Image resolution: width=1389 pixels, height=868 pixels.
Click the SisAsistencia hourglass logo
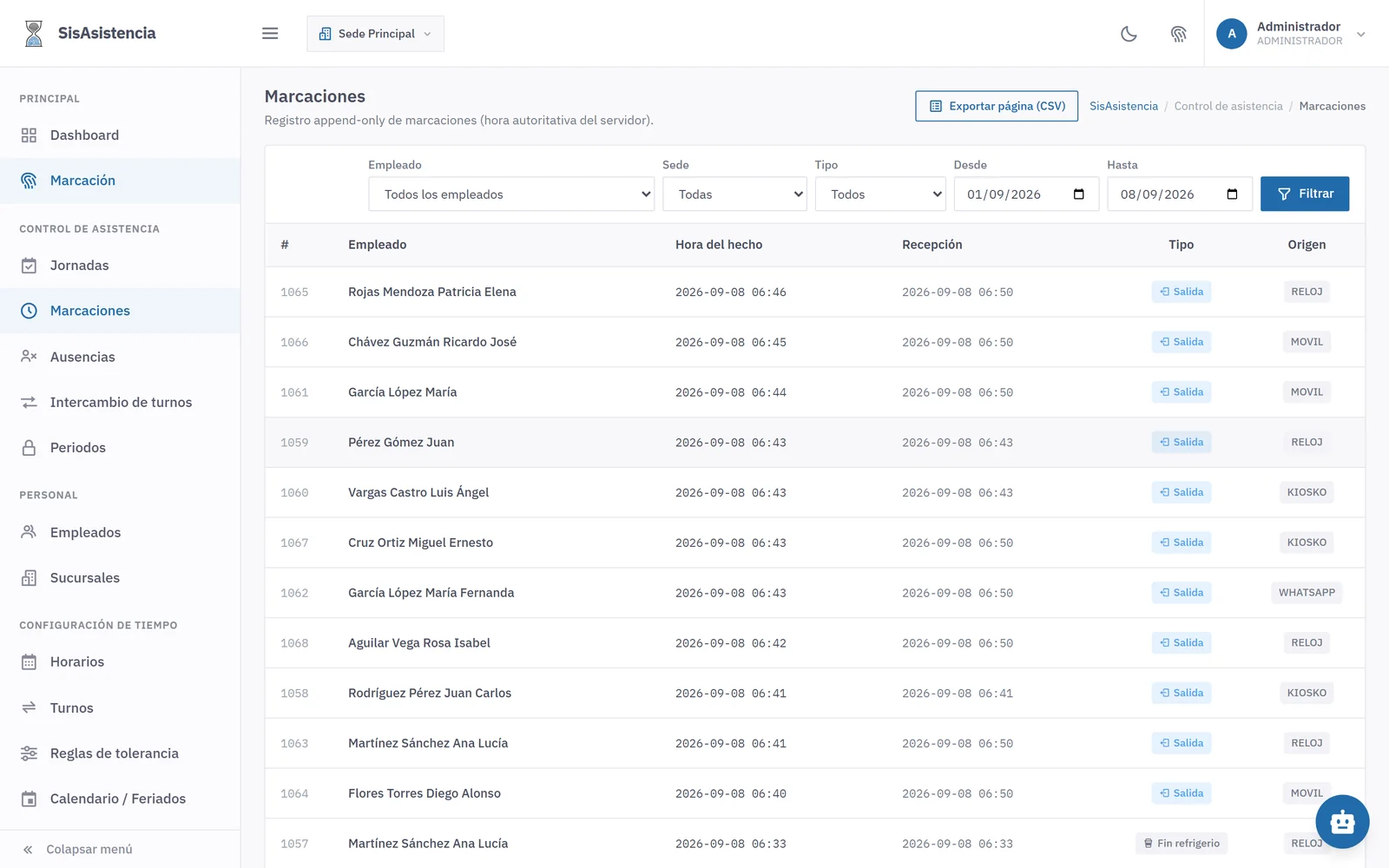tap(34, 33)
